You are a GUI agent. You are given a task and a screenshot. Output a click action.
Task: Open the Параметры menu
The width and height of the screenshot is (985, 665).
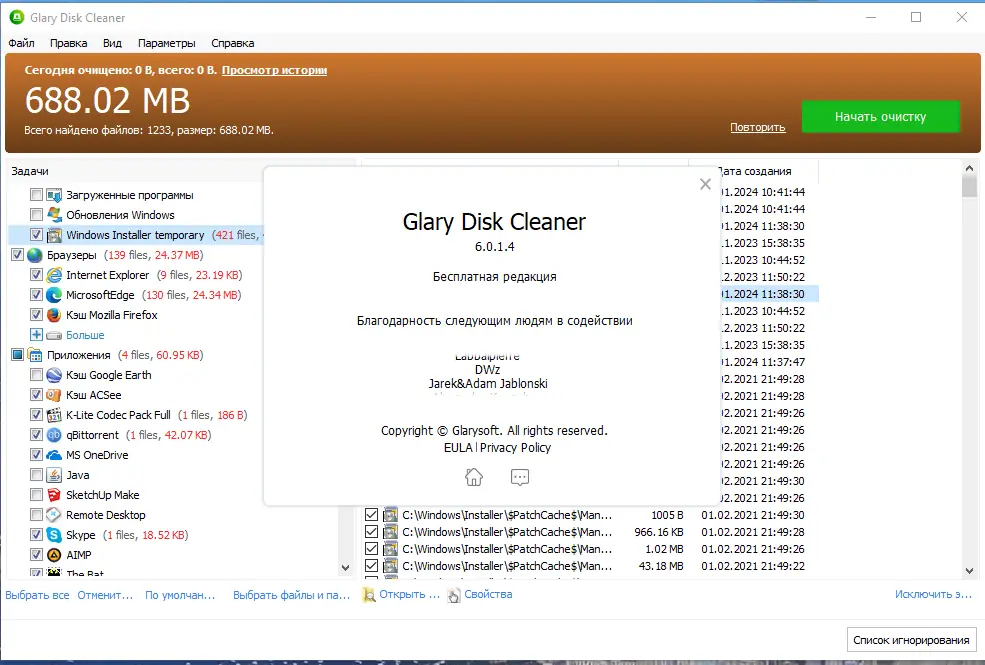pos(166,43)
